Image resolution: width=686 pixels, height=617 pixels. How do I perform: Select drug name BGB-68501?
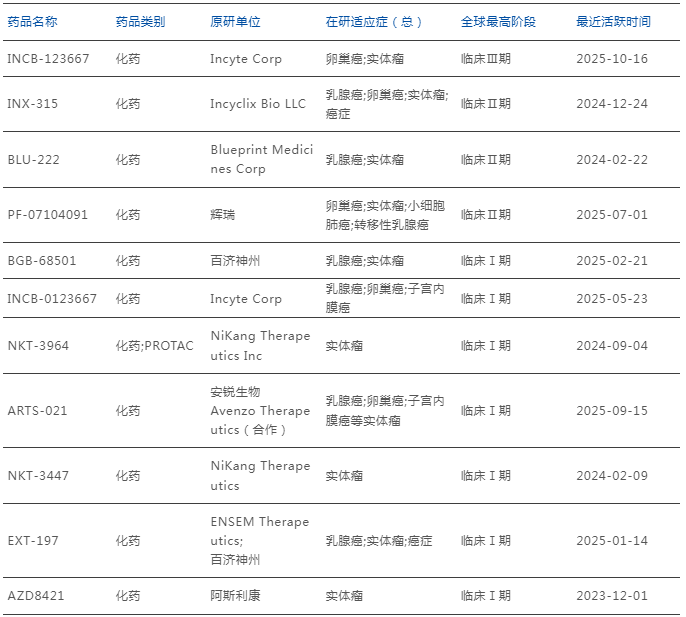point(42,261)
